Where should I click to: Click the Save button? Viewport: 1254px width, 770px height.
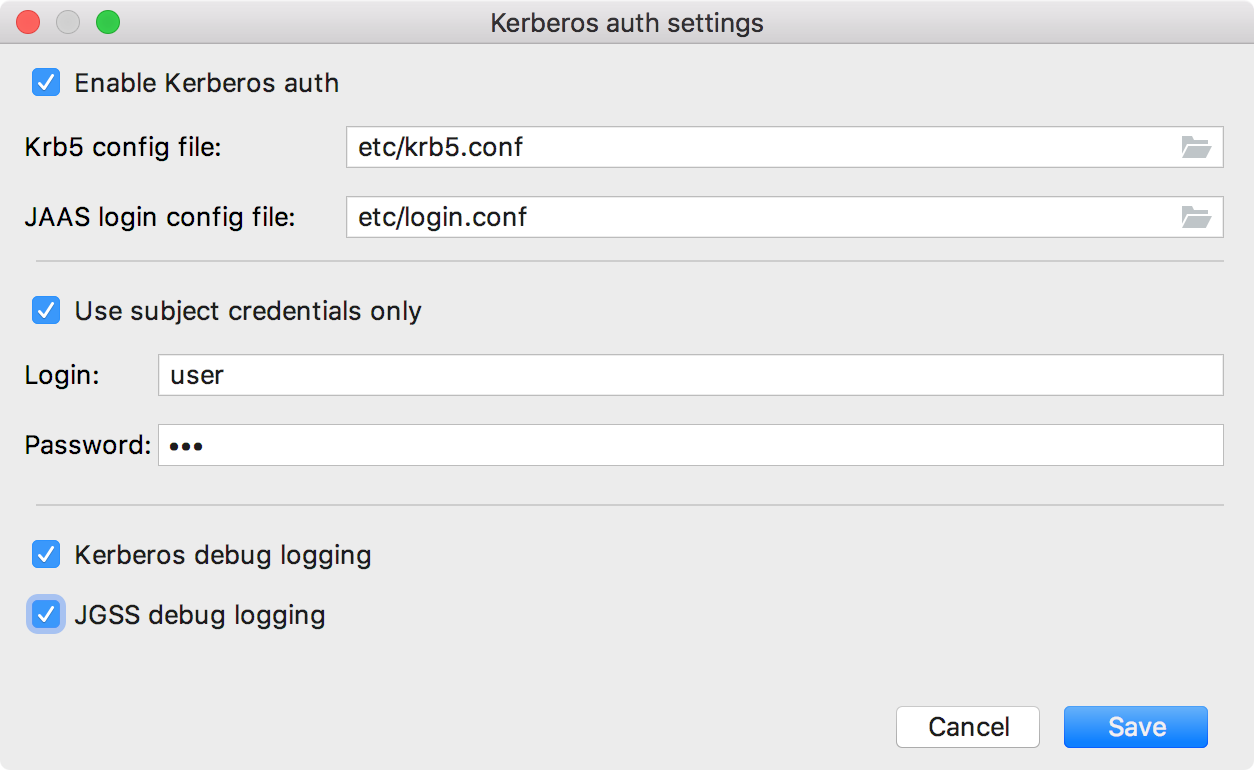pyautogui.click(x=1135, y=727)
